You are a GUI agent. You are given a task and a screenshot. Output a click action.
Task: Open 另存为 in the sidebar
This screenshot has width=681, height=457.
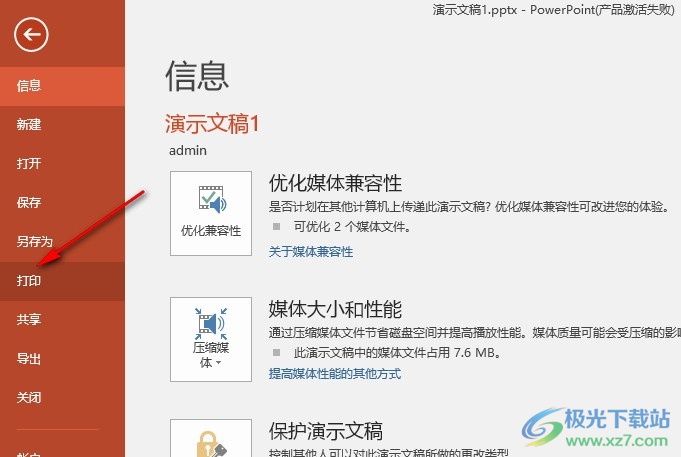(62, 242)
